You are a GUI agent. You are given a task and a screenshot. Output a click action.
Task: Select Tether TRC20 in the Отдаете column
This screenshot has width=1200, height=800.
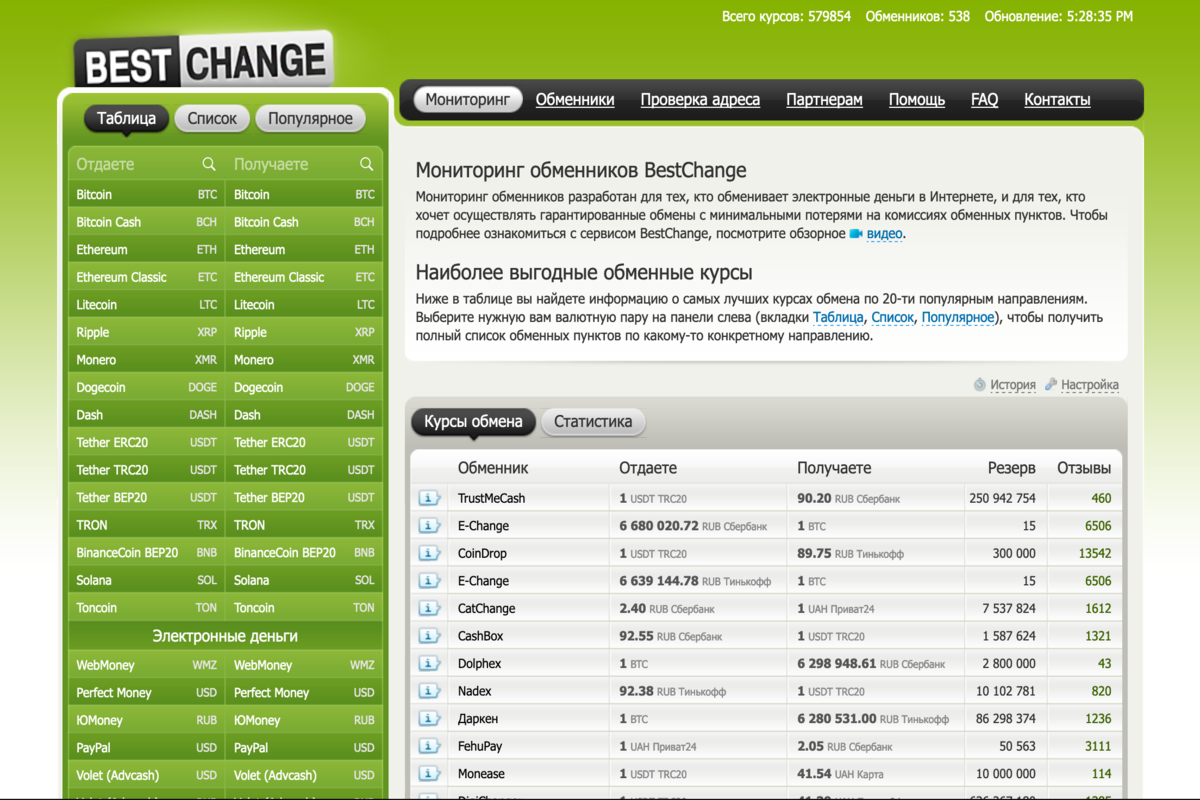pos(147,469)
